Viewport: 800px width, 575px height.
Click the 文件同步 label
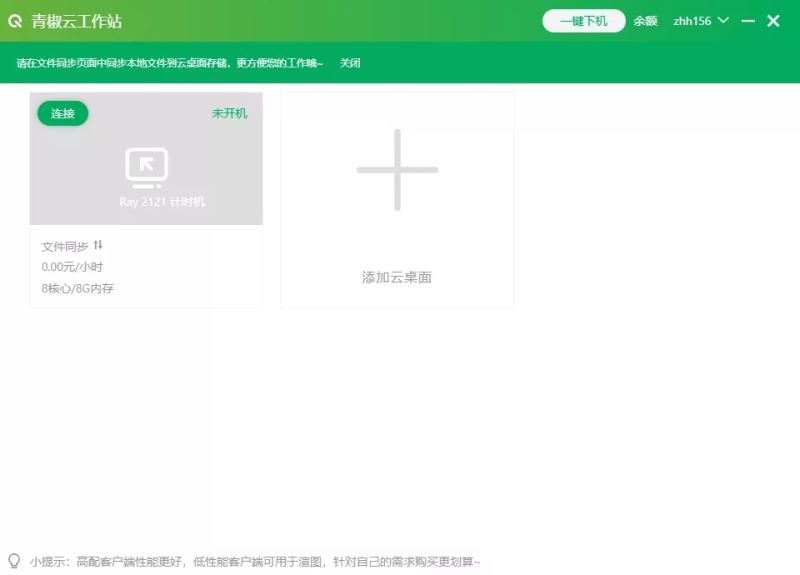[65, 246]
